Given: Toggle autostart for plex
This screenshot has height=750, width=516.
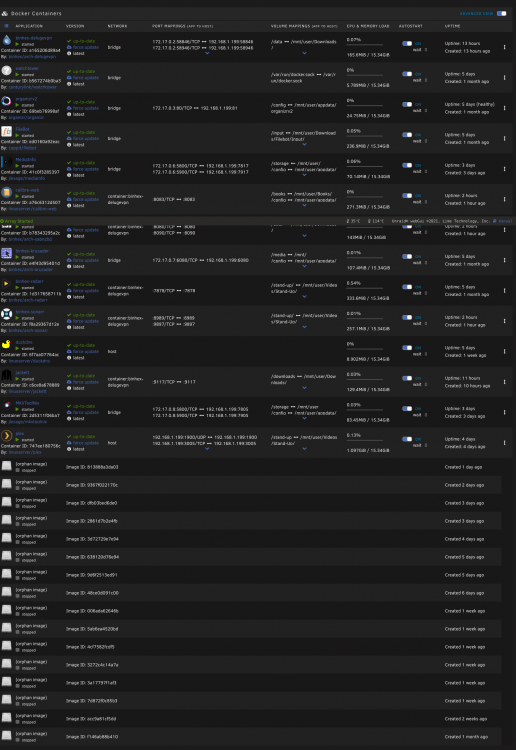Looking at the screenshot, I should point(407,439).
